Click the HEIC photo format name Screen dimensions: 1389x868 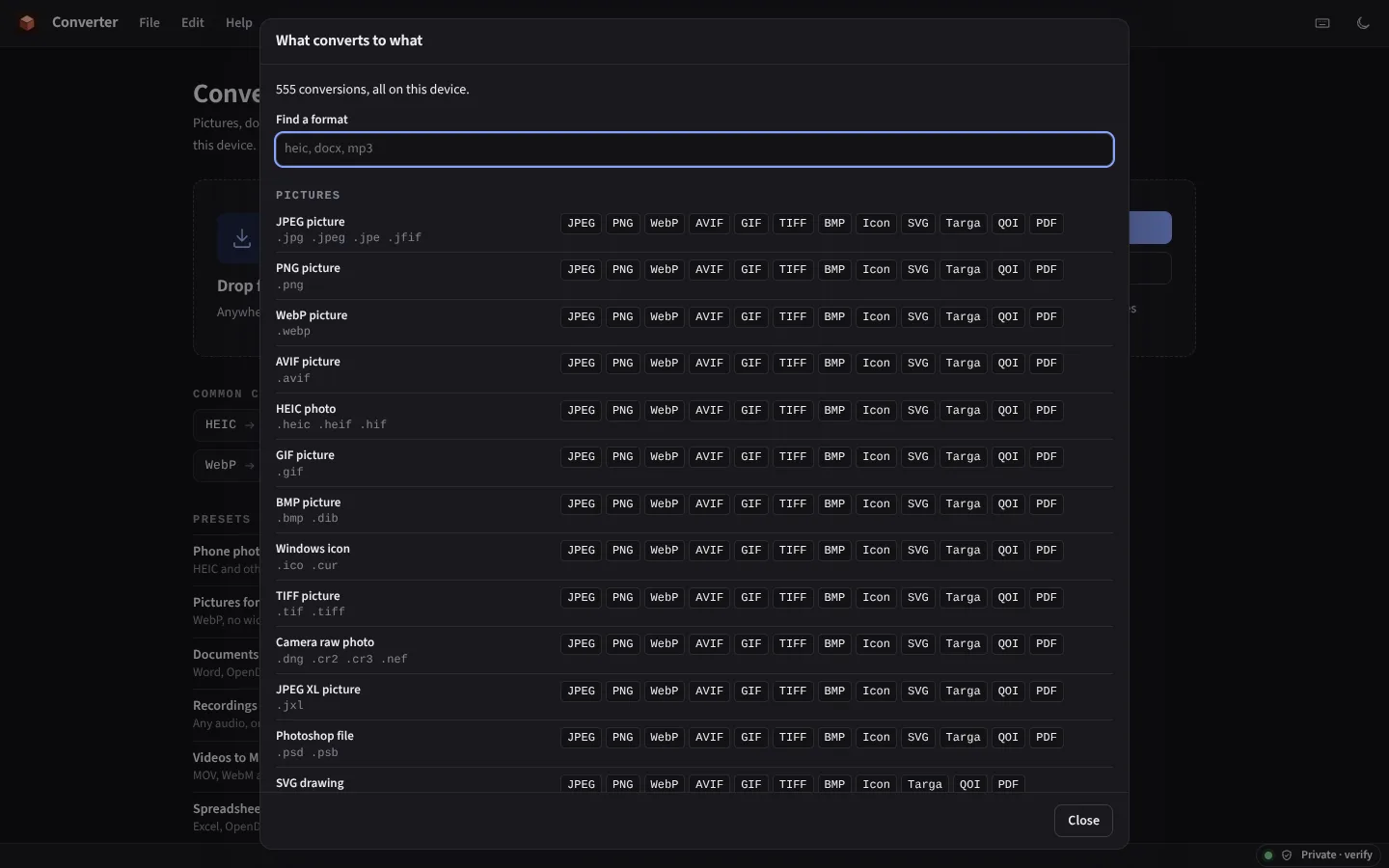pos(306,409)
